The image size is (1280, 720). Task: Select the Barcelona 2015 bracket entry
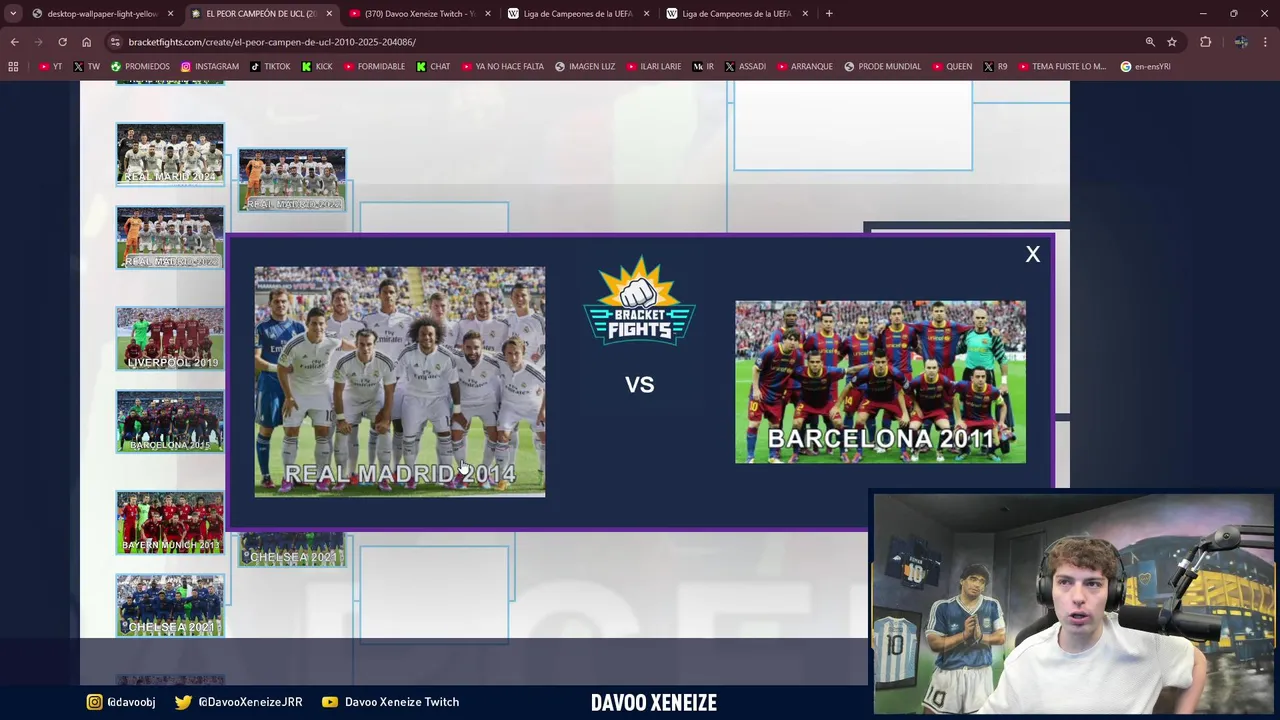point(170,421)
